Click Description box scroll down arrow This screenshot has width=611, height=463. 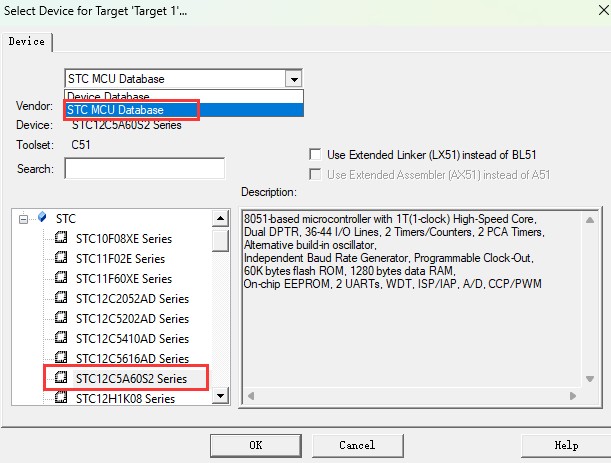[590, 379]
